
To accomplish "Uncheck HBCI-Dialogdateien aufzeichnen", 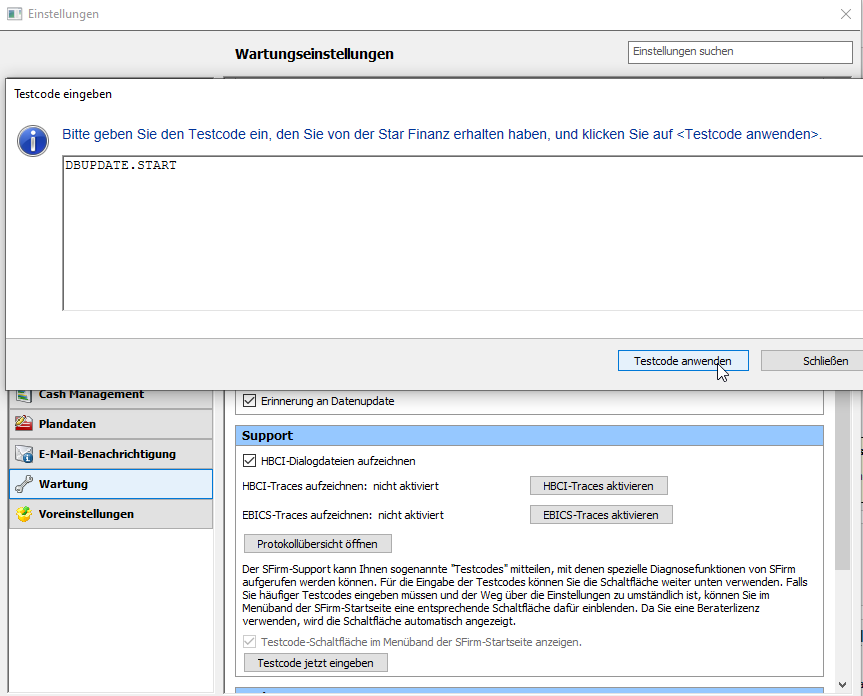I will click(x=250, y=461).
